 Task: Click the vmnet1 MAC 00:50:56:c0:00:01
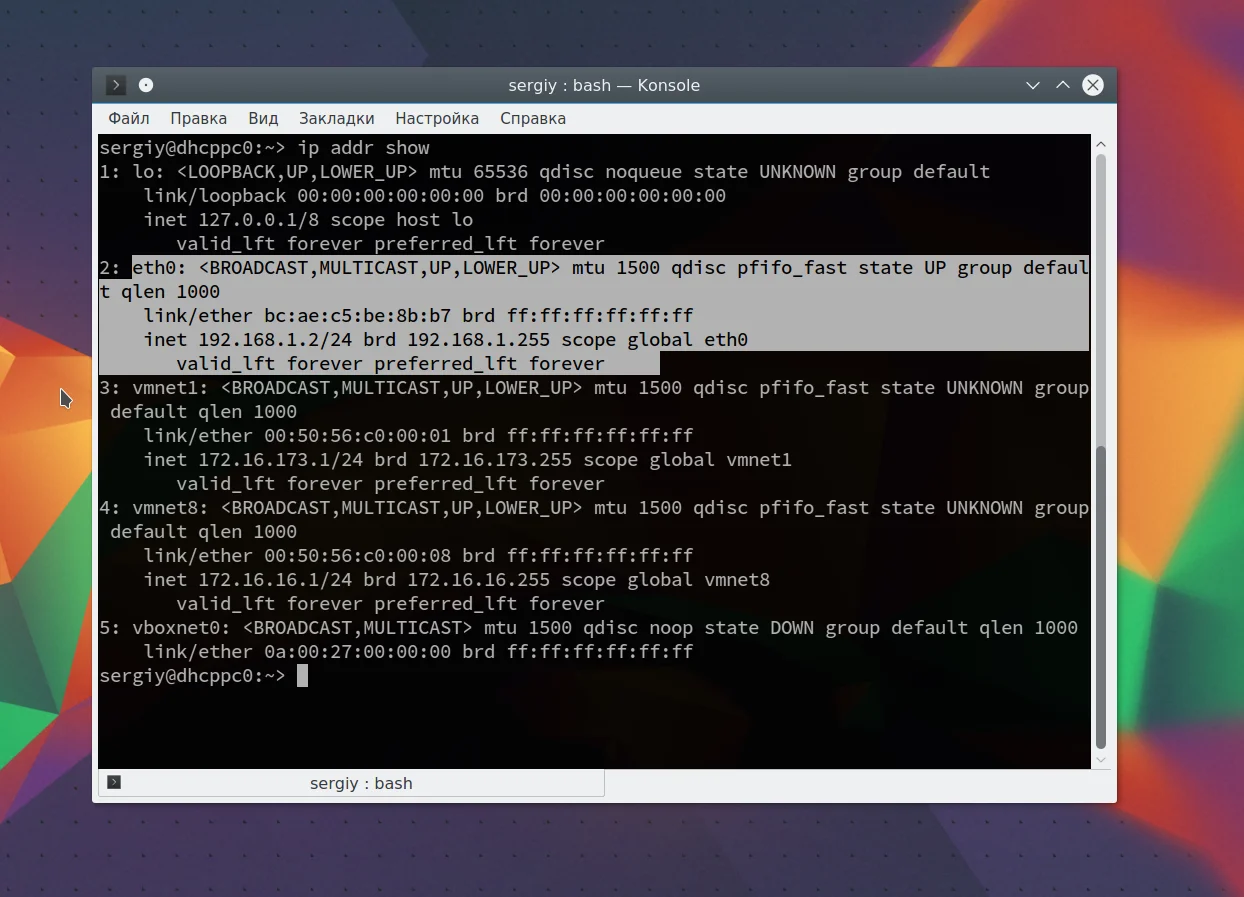tap(358, 436)
